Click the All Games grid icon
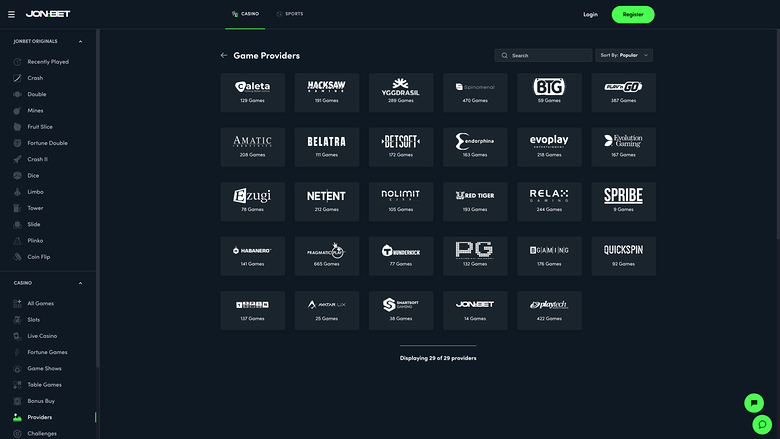This screenshot has height=439, width=780. [x=17, y=303]
